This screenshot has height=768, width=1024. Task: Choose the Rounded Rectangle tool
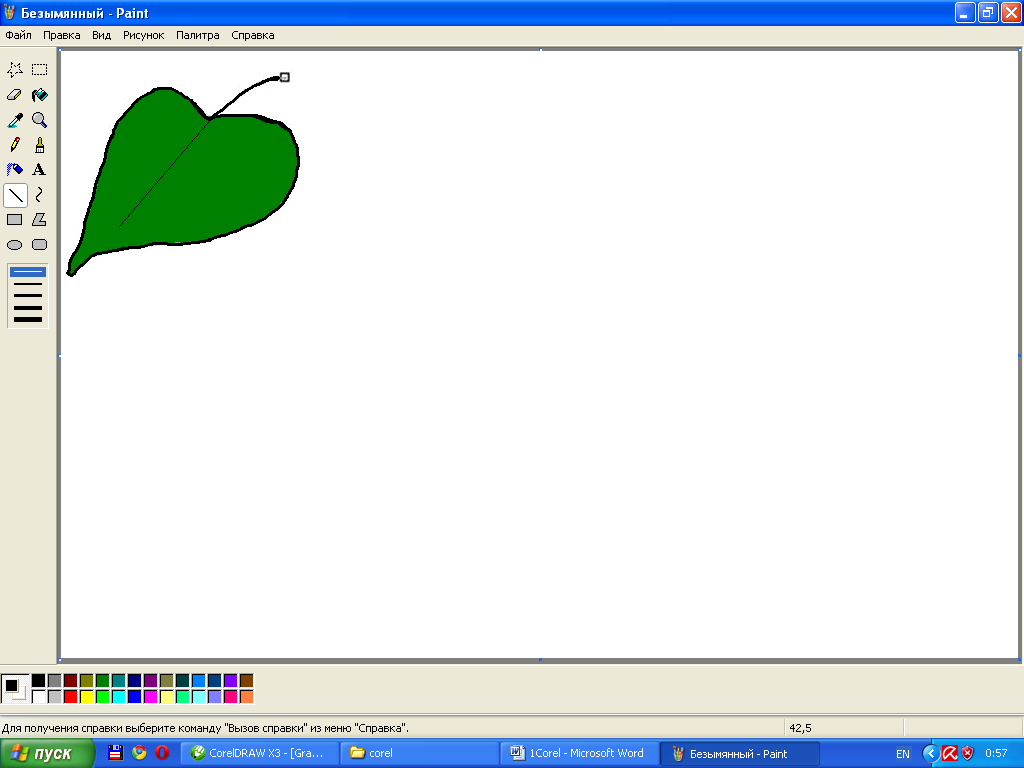click(40, 245)
